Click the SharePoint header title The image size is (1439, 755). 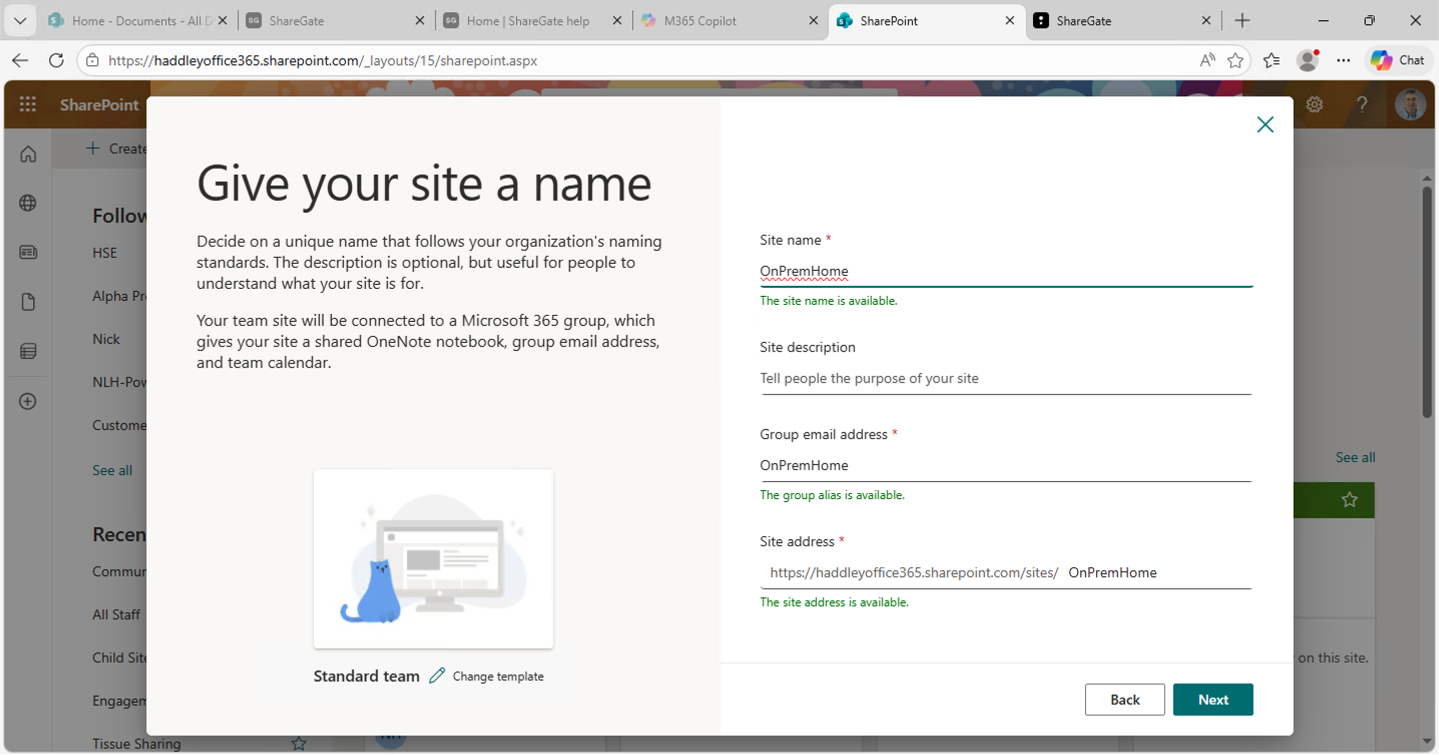(x=99, y=104)
